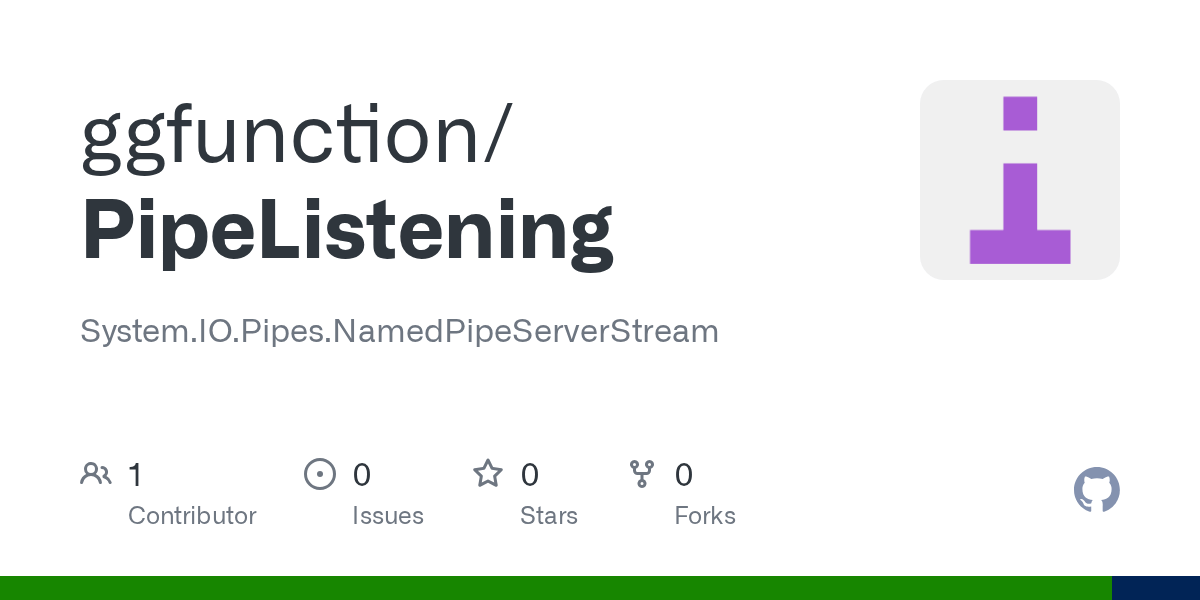Click the green language bar segment
The image size is (1200, 600).
coord(556,588)
